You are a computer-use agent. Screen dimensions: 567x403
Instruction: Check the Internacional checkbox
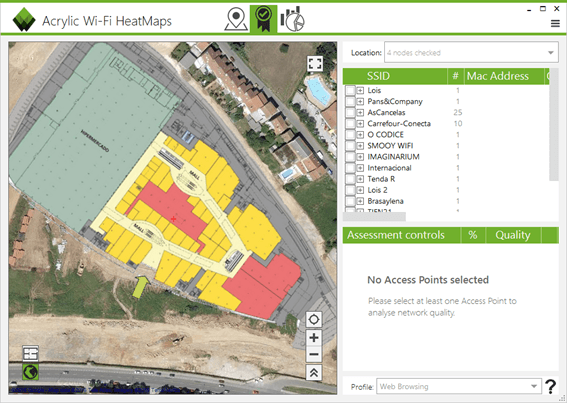click(350, 168)
